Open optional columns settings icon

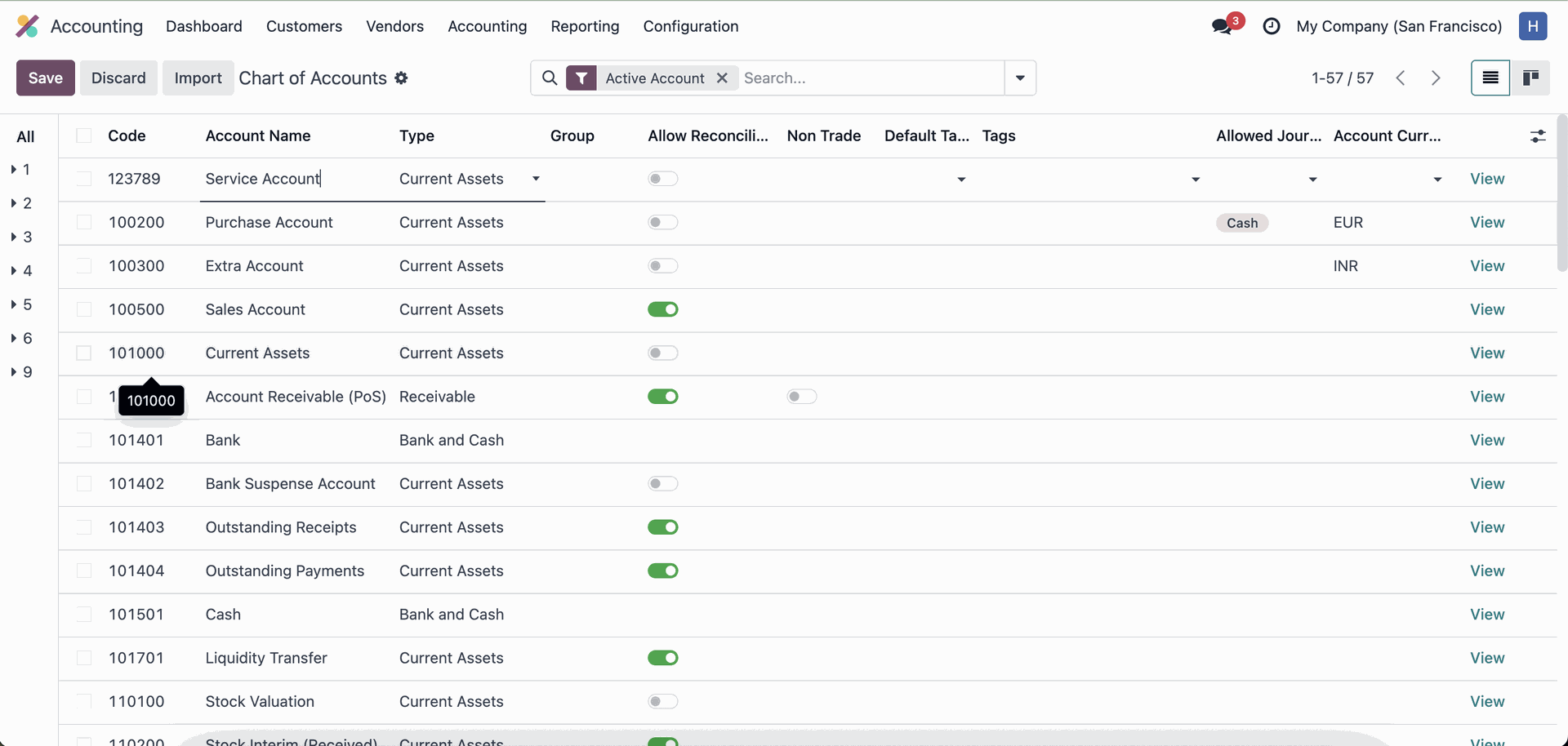(x=1538, y=136)
